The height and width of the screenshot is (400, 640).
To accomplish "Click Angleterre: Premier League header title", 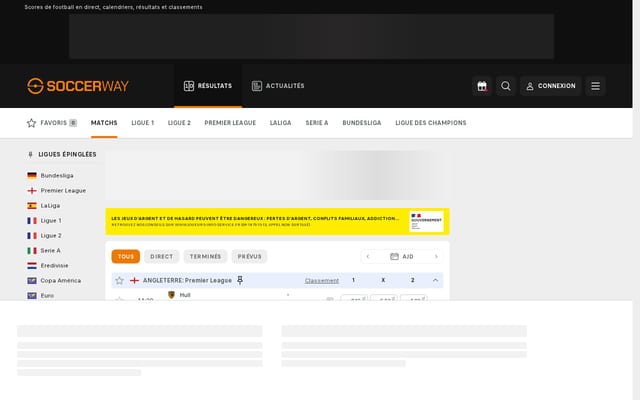I will (x=187, y=280).
